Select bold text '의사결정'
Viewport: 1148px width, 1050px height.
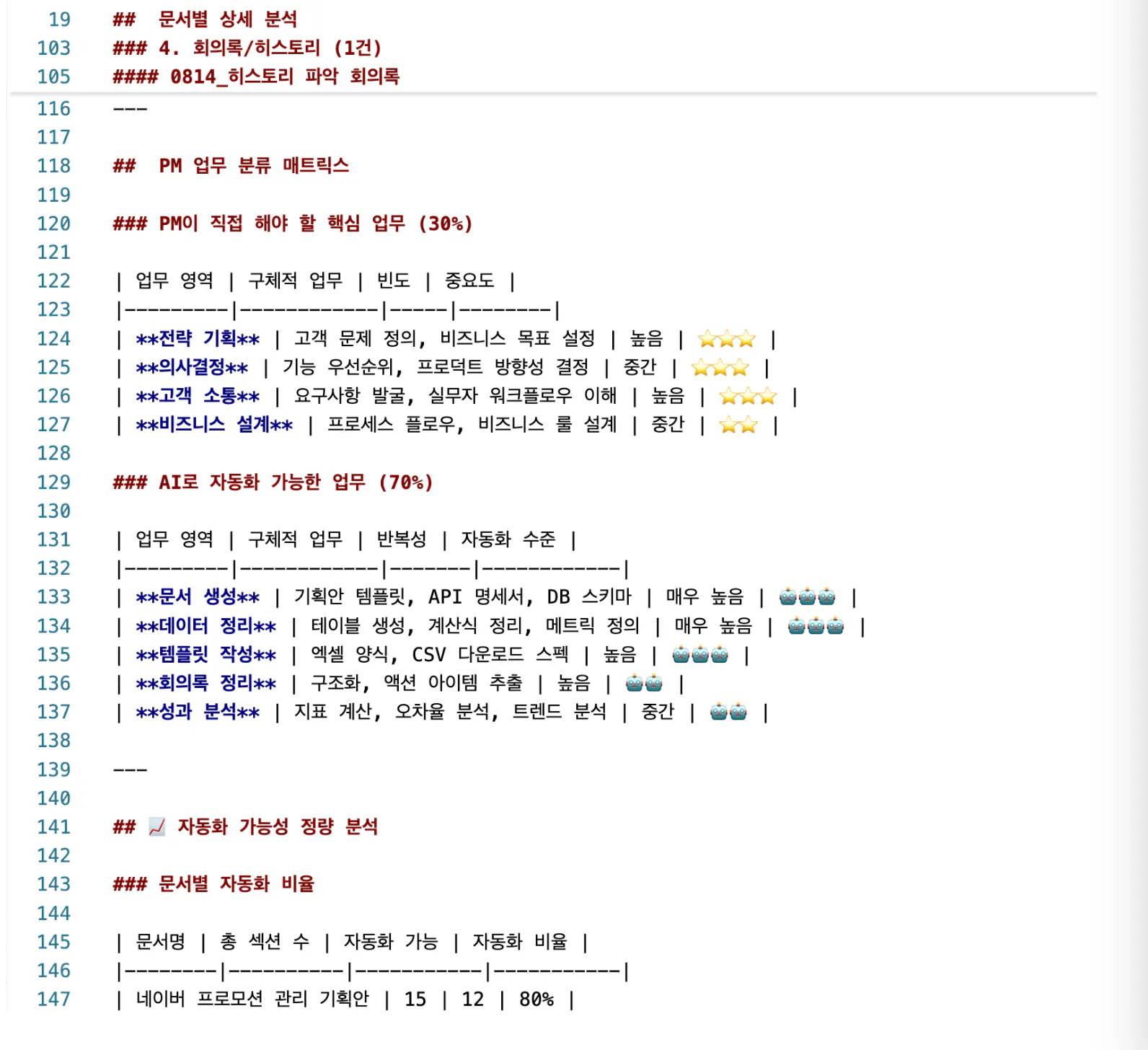coord(192,367)
